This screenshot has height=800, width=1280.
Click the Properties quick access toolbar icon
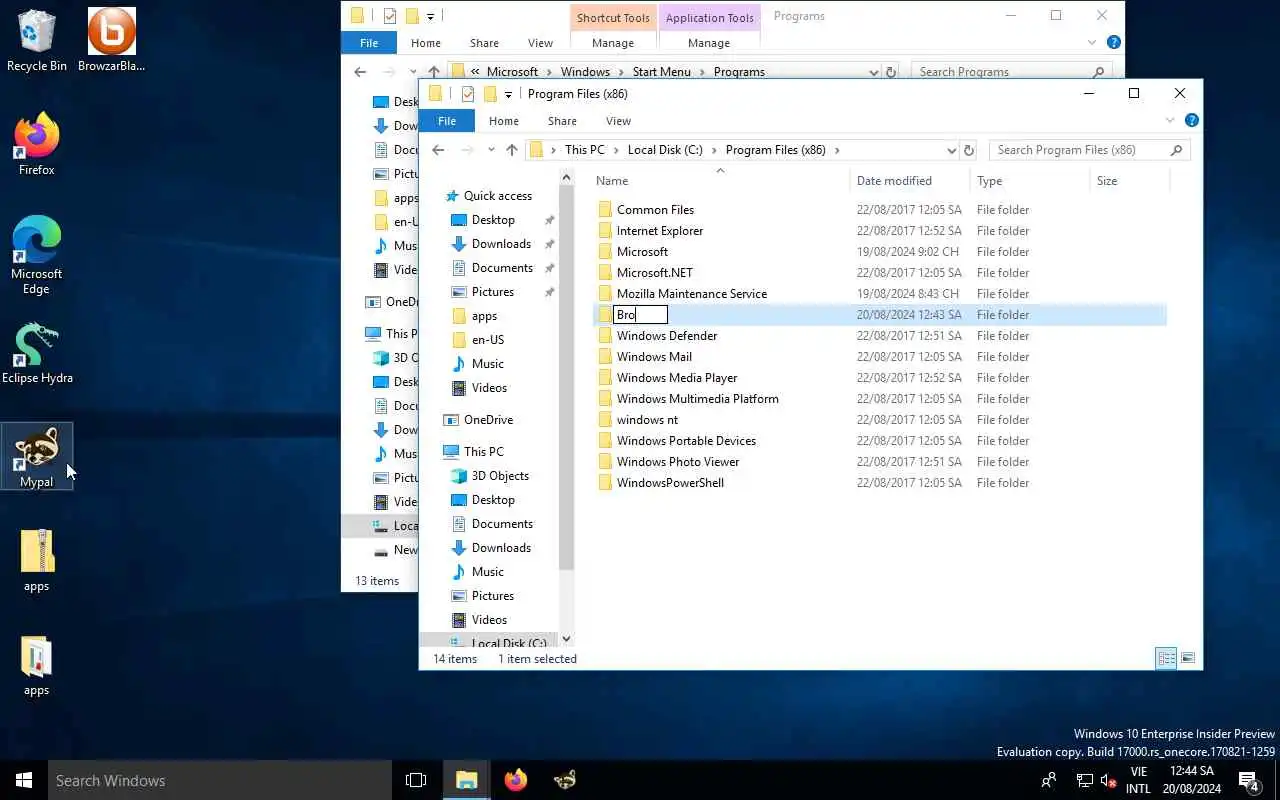(467, 93)
